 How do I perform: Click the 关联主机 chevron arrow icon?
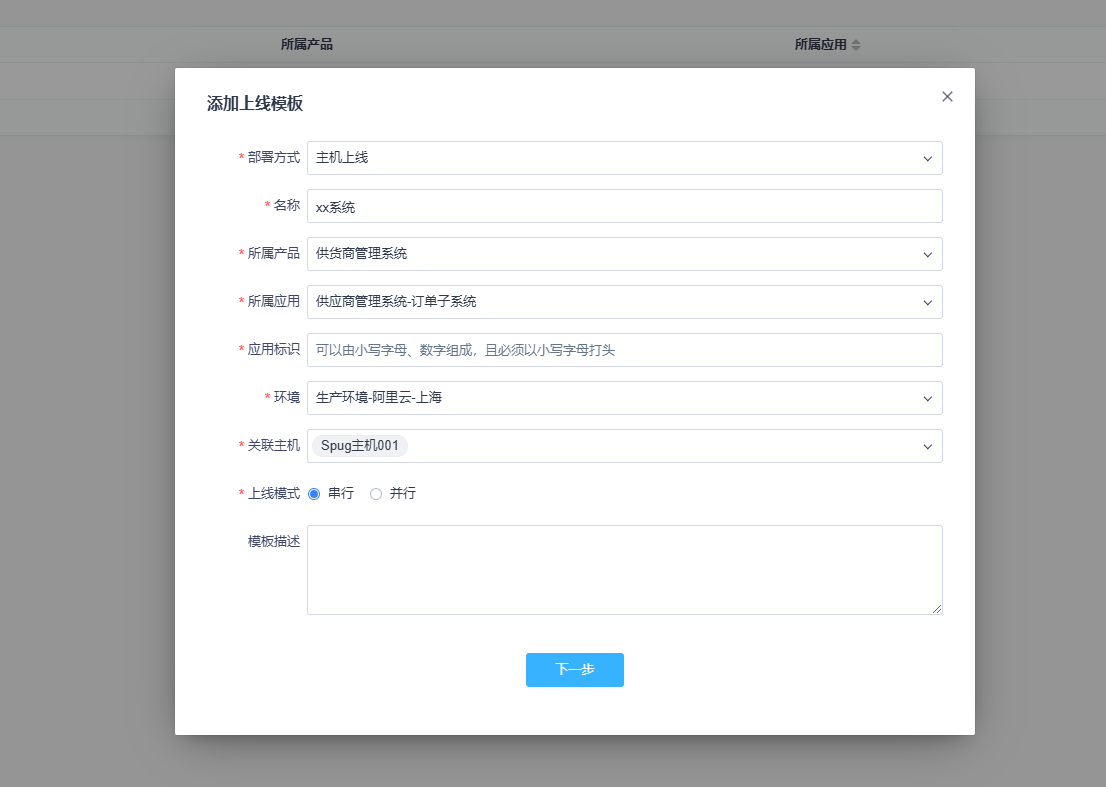click(928, 446)
